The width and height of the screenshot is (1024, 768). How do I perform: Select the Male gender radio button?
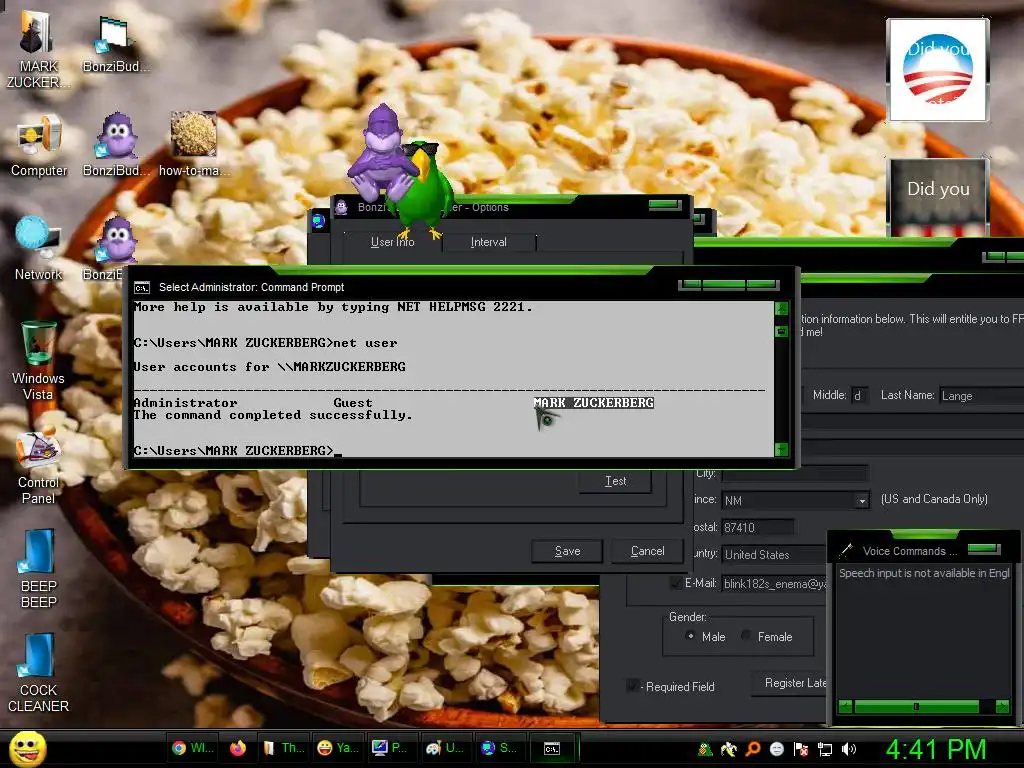pyautogui.click(x=690, y=636)
